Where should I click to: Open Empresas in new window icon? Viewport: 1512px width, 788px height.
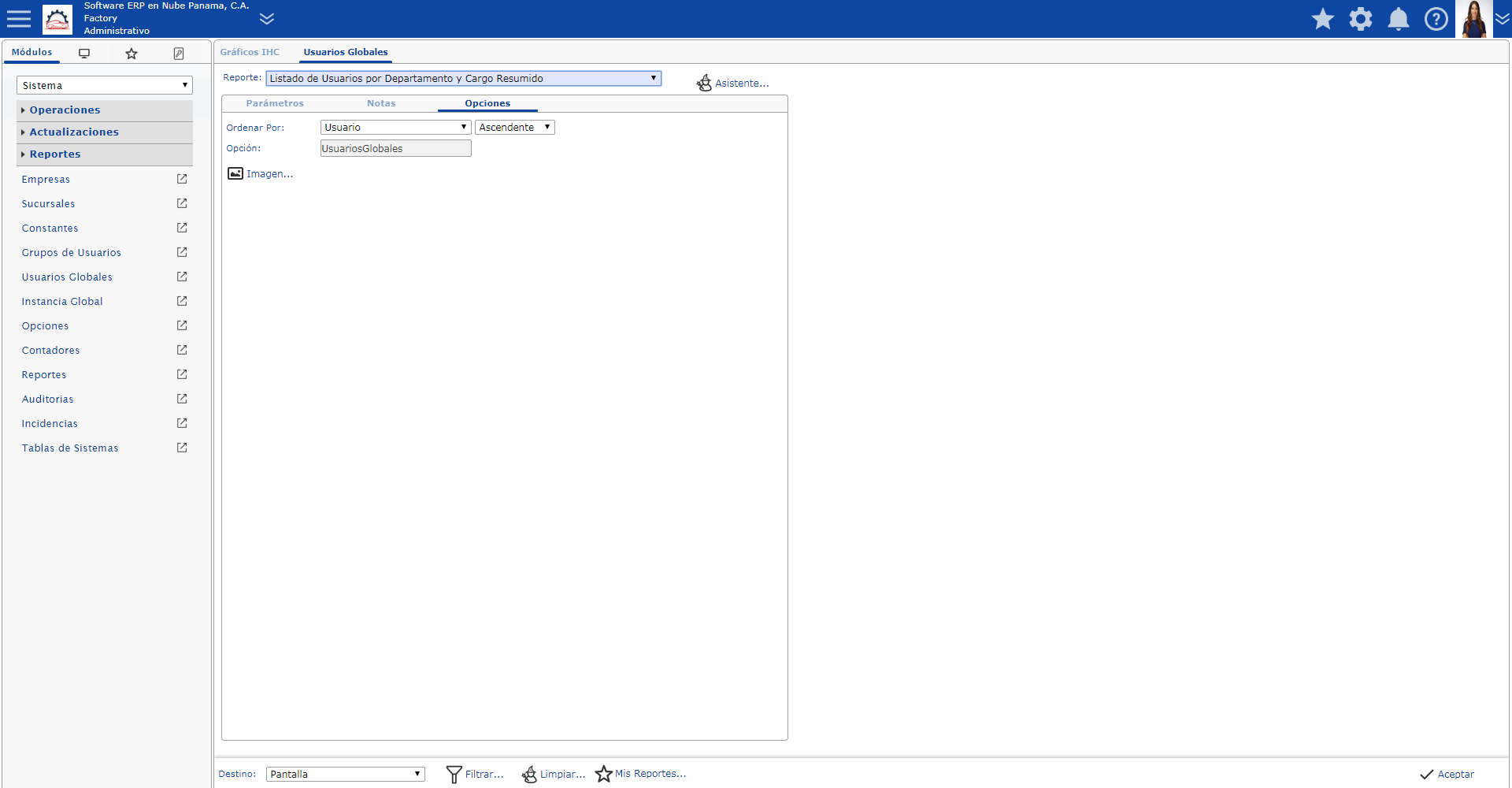point(182,179)
